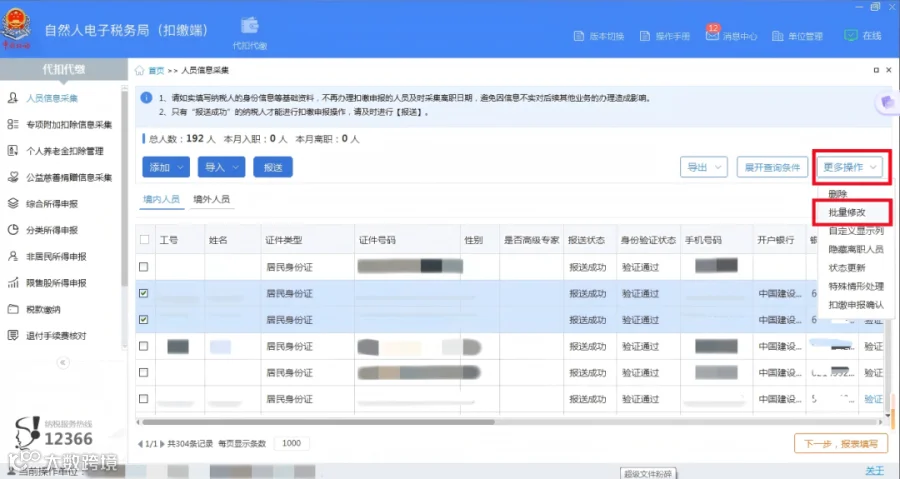Screen dimensions: 900x479
Task: Toggle the select-all checkbox in table header
Action: coord(144,240)
